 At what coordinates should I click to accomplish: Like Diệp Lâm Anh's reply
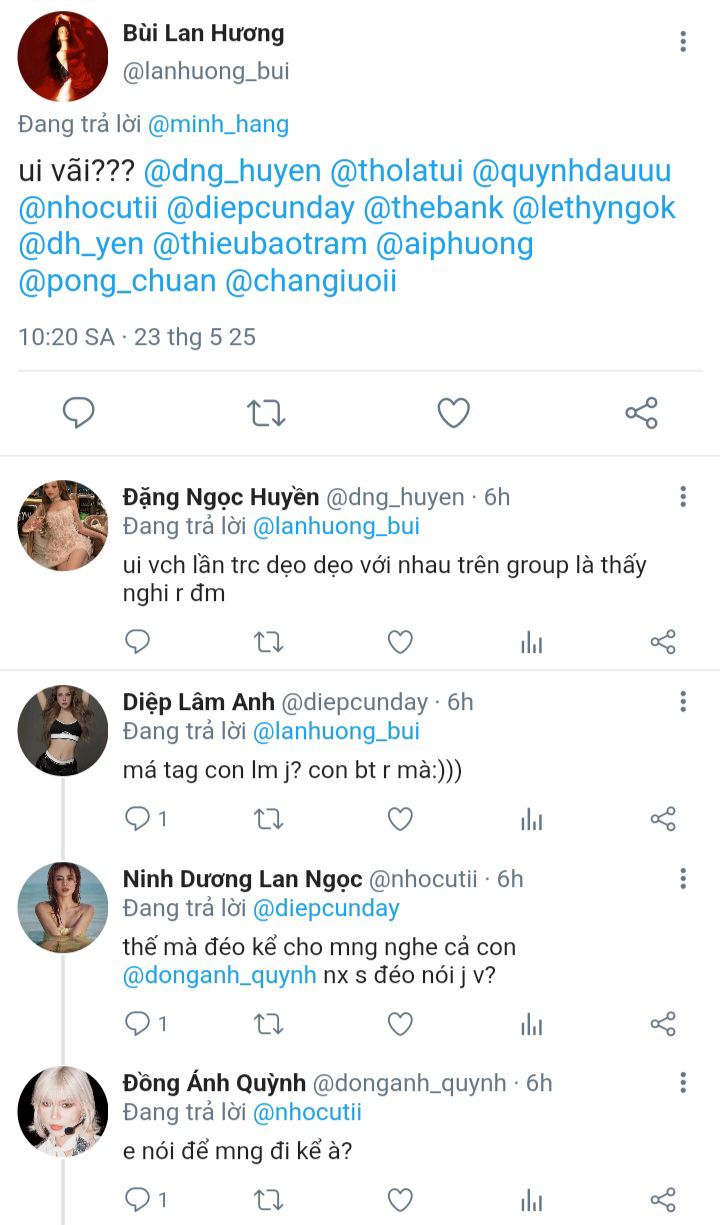[400, 820]
